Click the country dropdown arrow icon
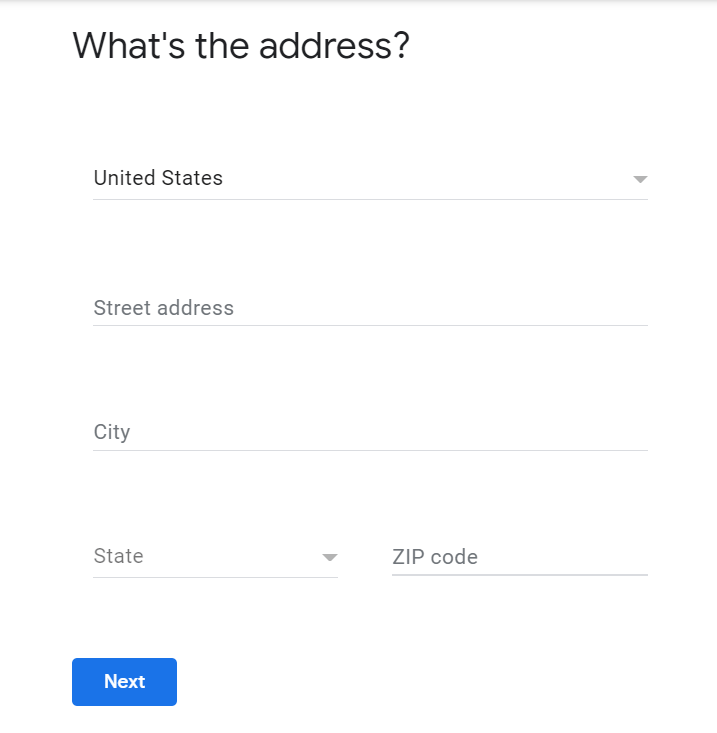This screenshot has height=733, width=717. tap(640, 179)
